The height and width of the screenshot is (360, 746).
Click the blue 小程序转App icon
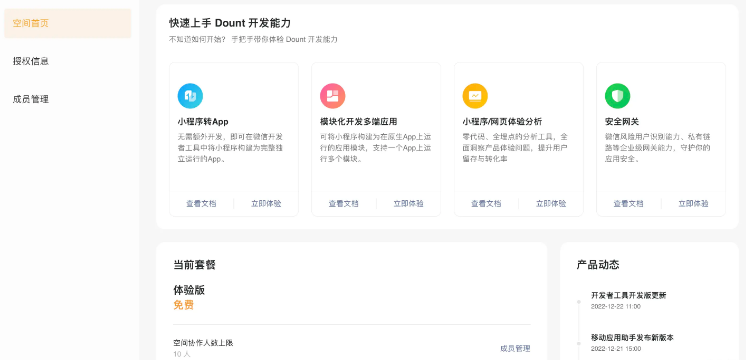pyautogui.click(x=190, y=96)
